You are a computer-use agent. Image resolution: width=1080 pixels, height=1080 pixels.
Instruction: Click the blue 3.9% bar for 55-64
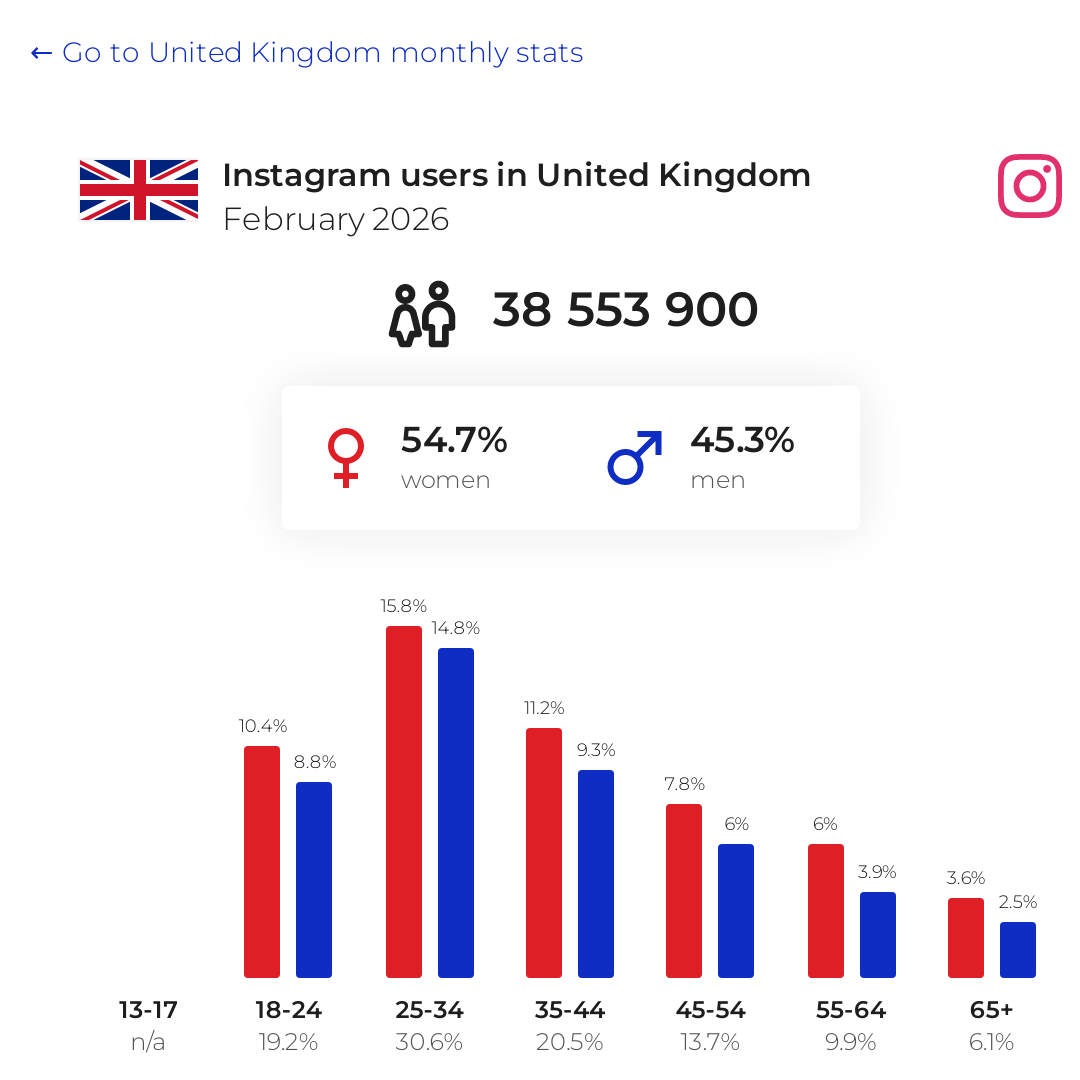point(878,935)
